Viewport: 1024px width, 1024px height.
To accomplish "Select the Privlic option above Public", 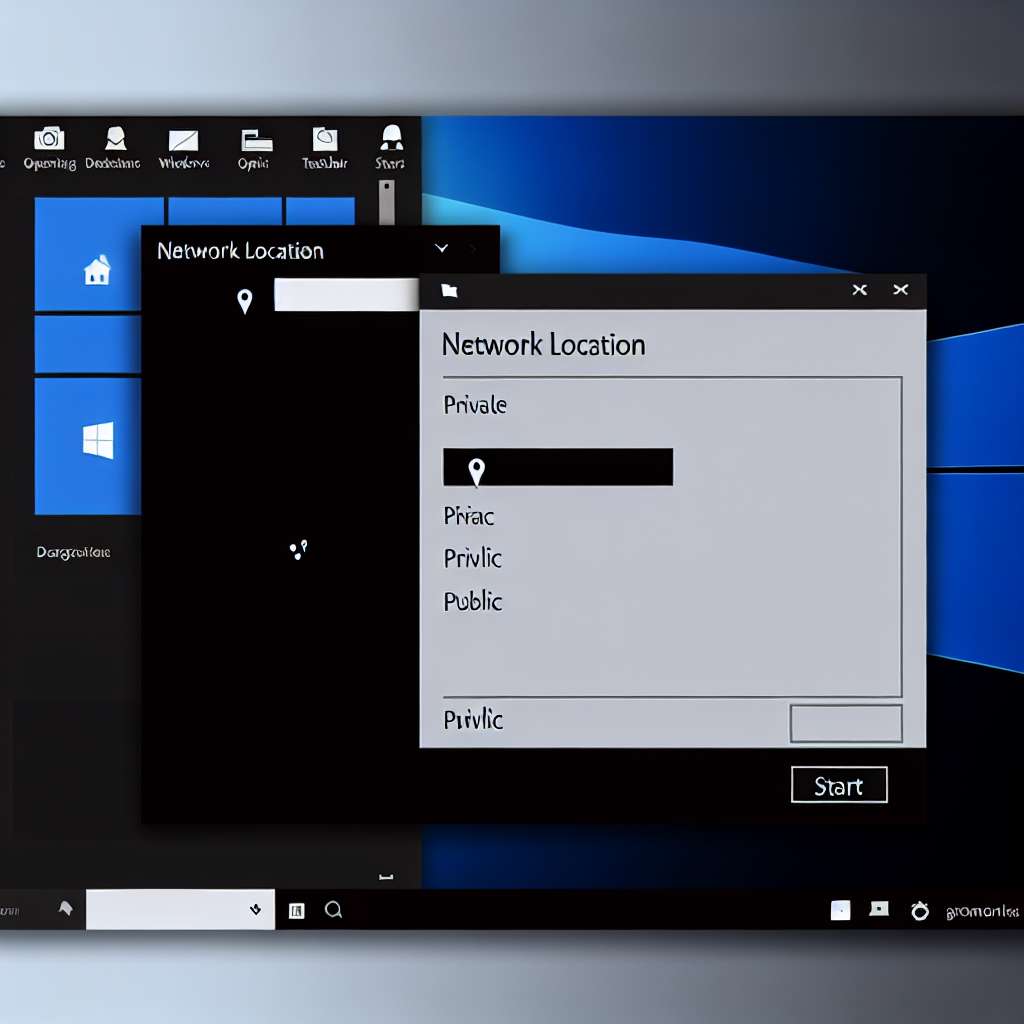I will coord(472,558).
